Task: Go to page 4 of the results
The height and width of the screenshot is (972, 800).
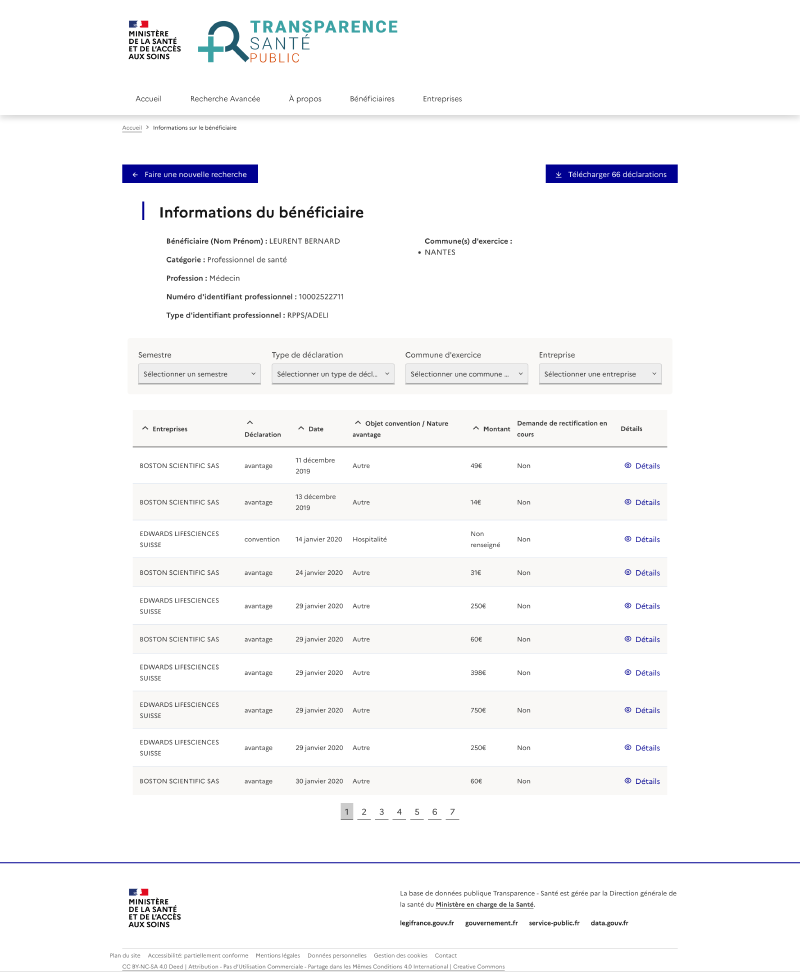Action: click(x=398, y=812)
